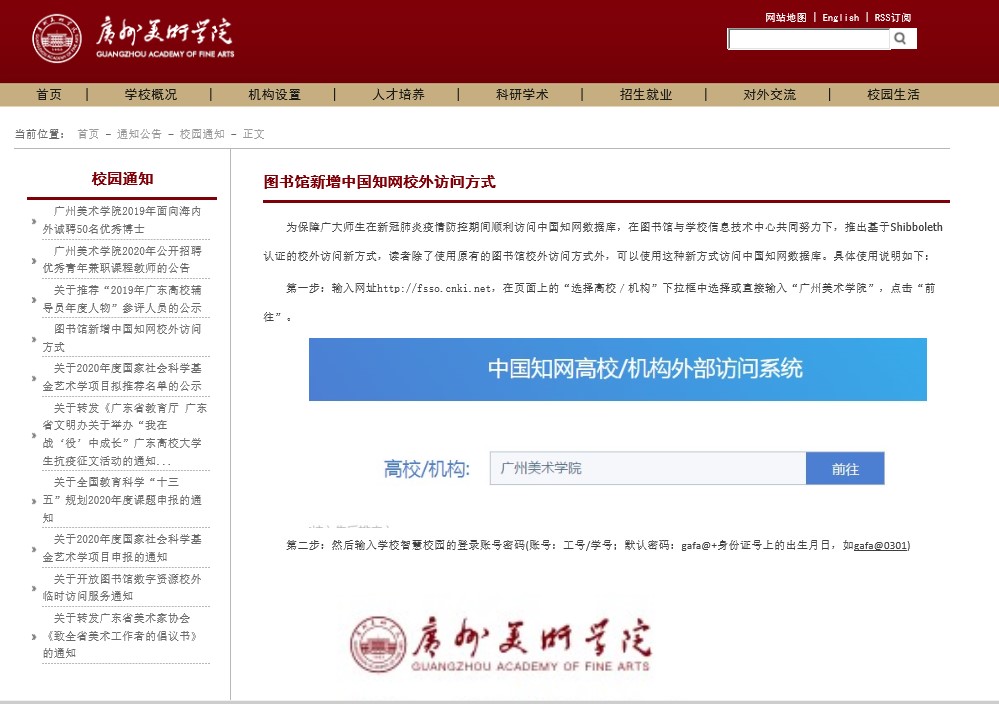Image resolution: width=999 pixels, height=704 pixels.
Task: Open the 校园生活 navigation menu
Action: (893, 95)
